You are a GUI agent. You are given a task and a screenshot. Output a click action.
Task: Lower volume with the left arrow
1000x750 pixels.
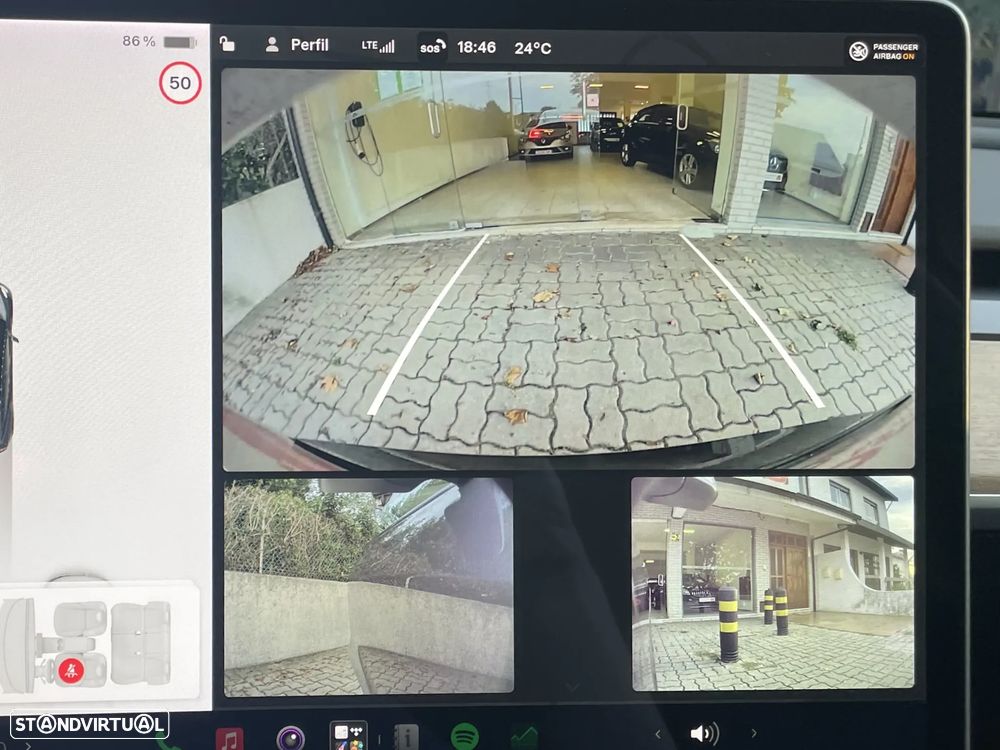[x=658, y=734]
